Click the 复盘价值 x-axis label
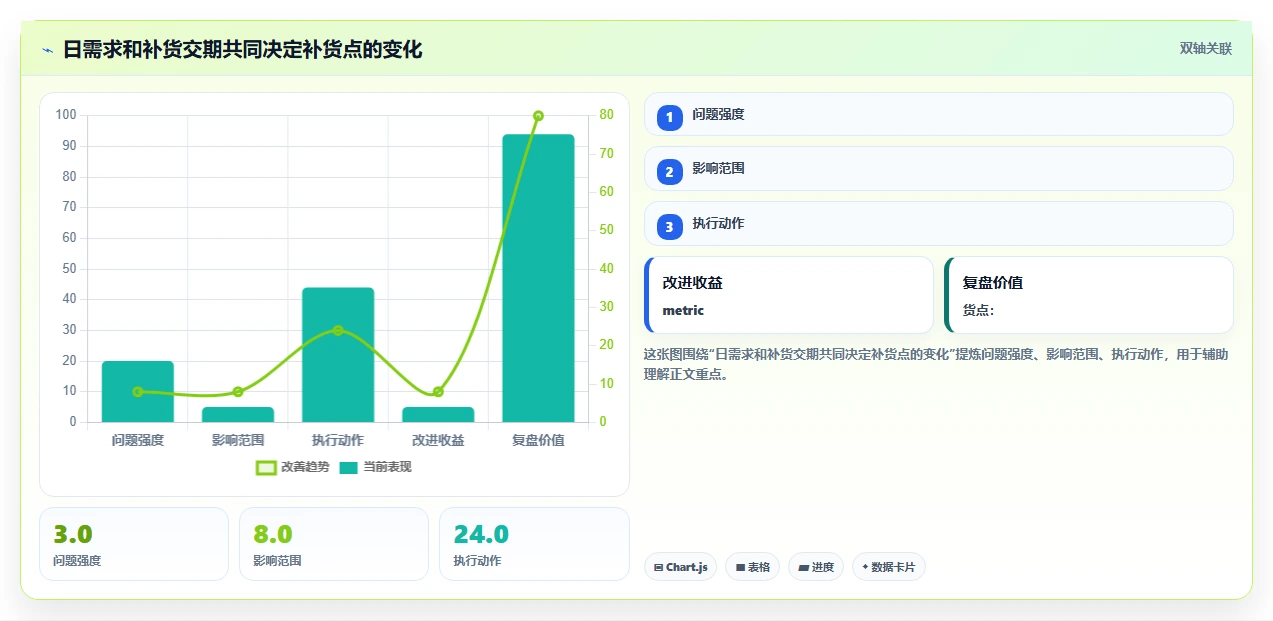Screen dimensions: 1273x621 point(538,440)
